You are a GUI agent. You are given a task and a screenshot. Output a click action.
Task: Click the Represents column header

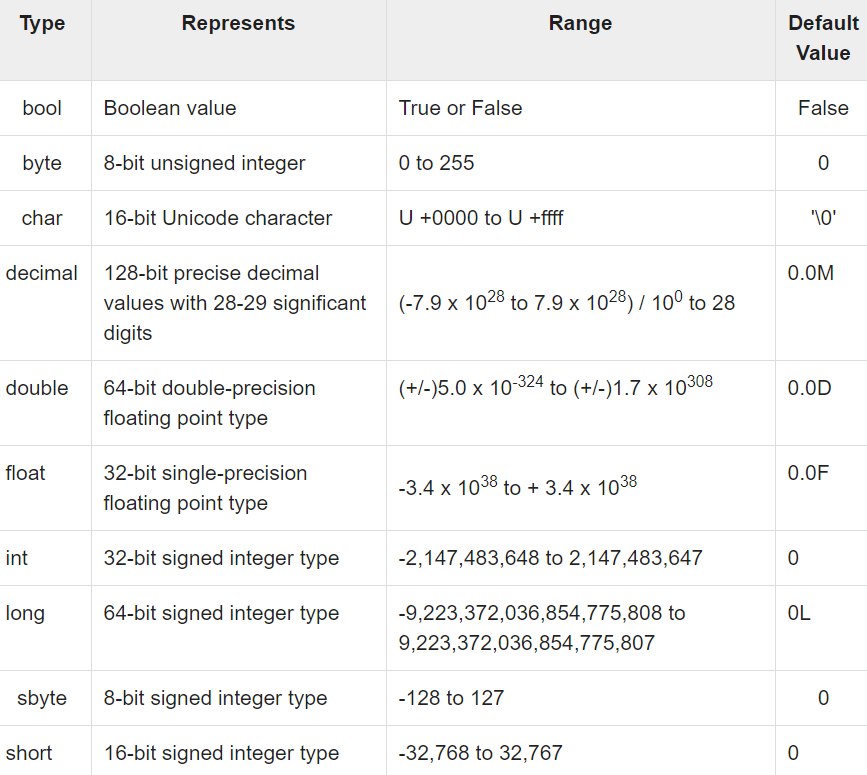pos(238,23)
